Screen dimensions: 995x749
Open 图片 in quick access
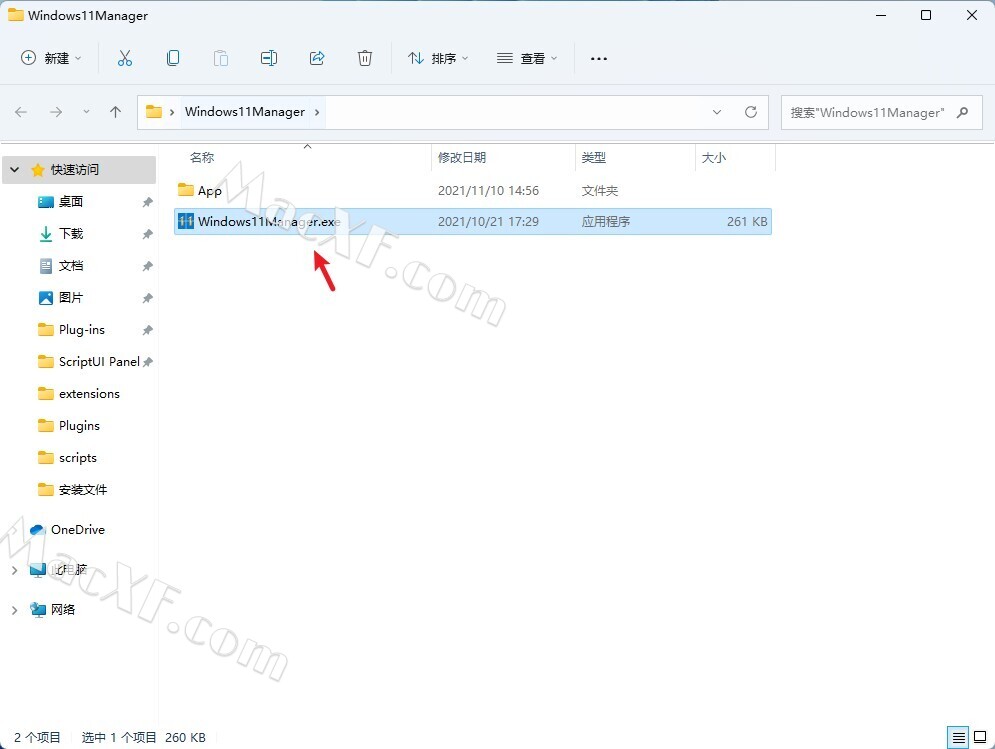pos(71,297)
